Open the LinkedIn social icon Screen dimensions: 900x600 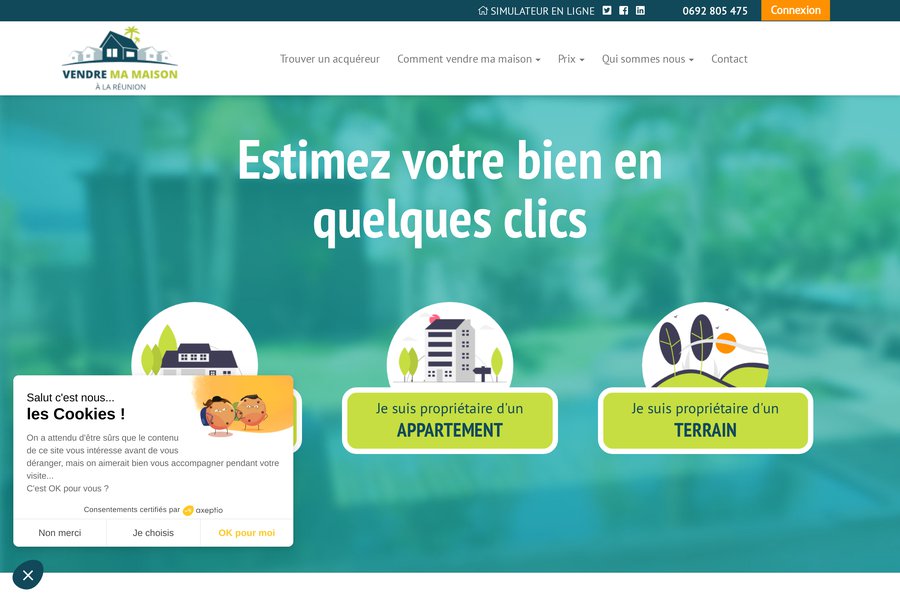click(640, 10)
